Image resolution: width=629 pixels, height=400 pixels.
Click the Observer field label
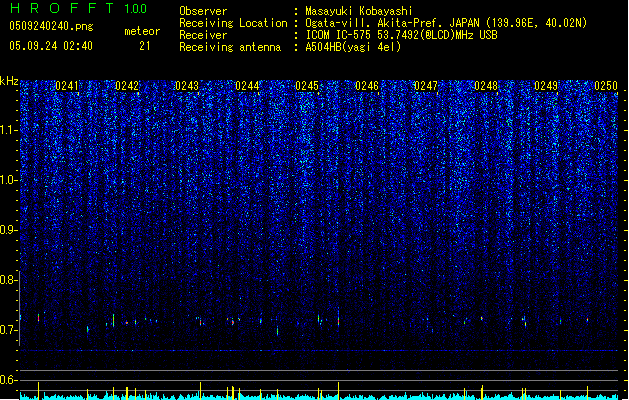point(203,11)
